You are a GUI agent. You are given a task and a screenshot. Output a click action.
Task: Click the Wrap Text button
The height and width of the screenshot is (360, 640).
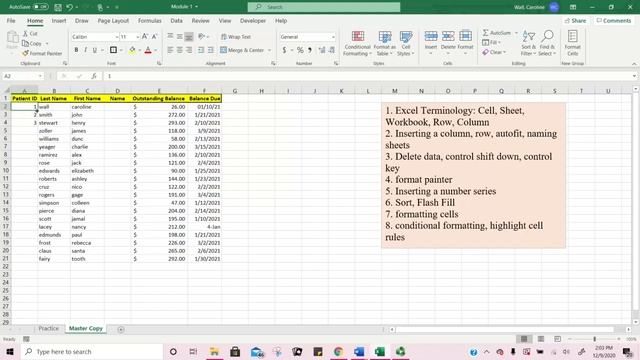point(236,37)
